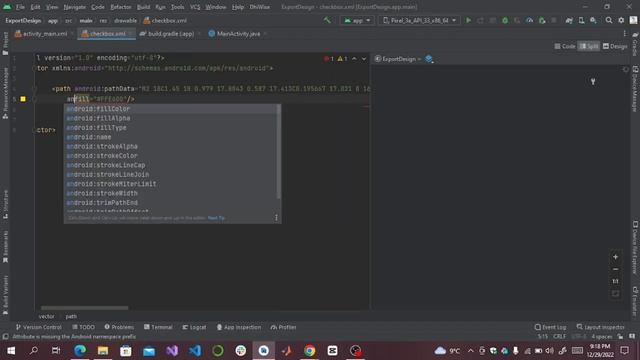Image resolution: width=640 pixels, height=360 pixels.
Task: Open the Edit menu
Action: tap(36, 7)
